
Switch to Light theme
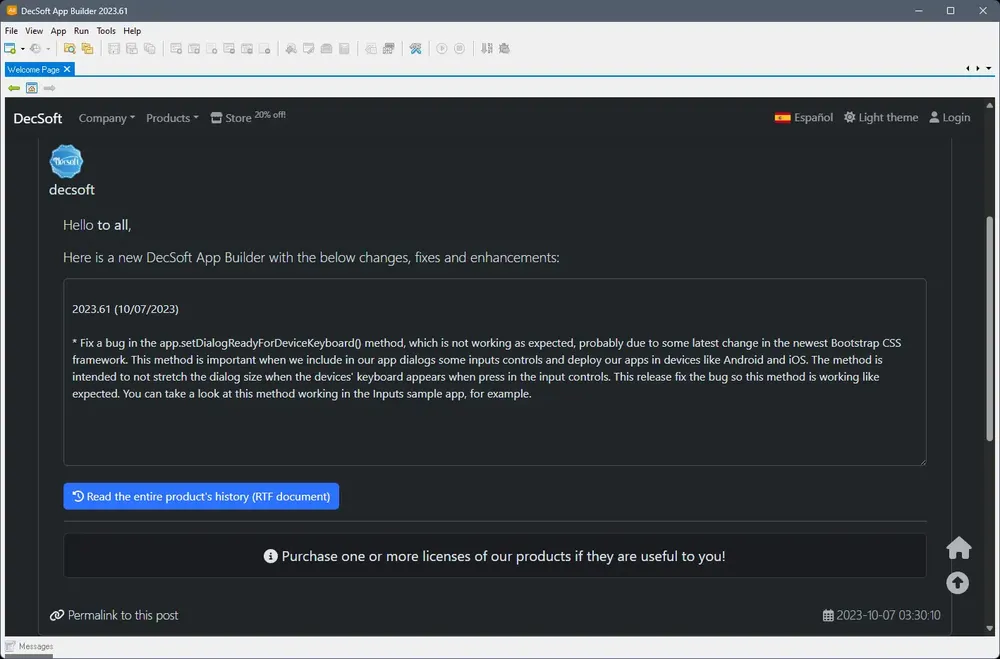point(881,117)
